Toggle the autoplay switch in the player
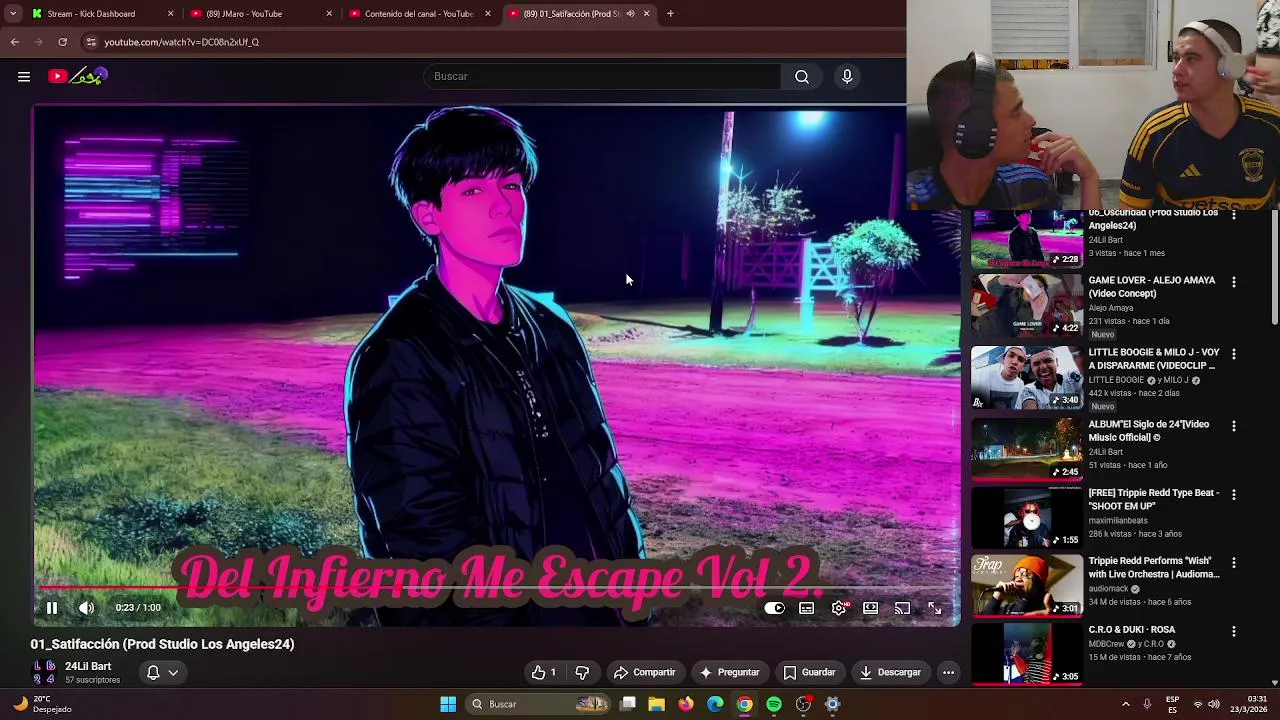The image size is (1280, 720). coord(774,608)
